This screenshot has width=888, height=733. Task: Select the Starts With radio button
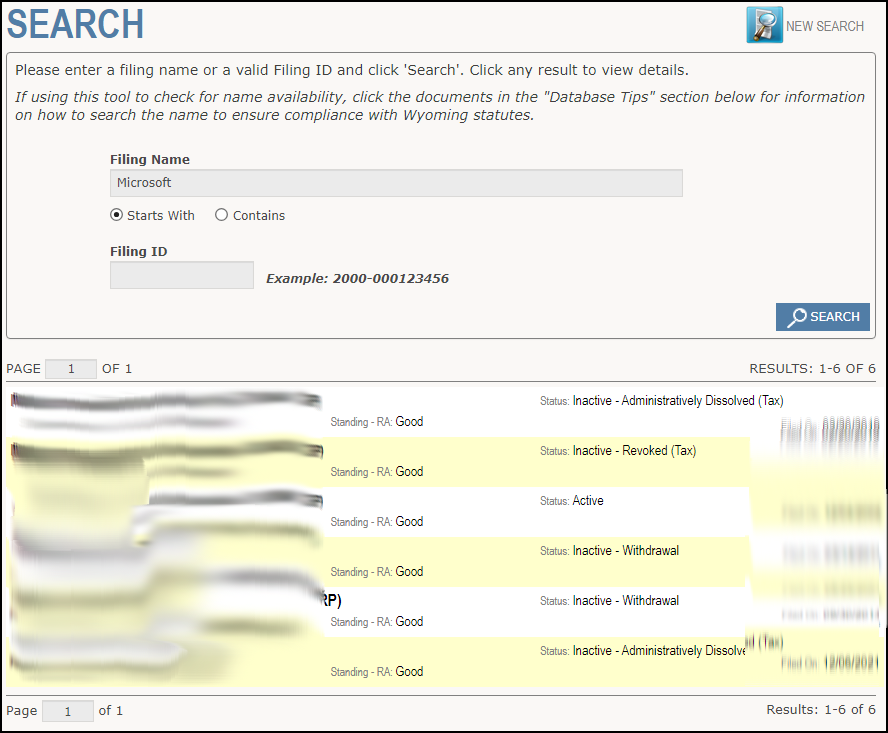click(116, 215)
